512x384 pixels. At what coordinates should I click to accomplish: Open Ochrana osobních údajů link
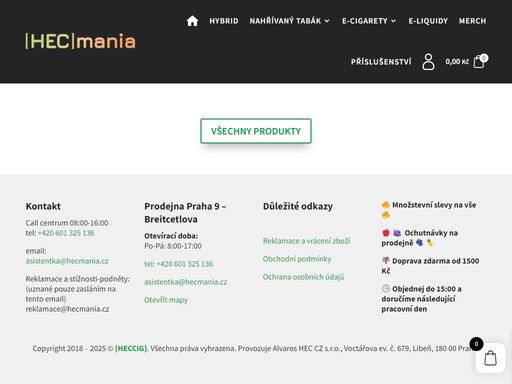303,277
